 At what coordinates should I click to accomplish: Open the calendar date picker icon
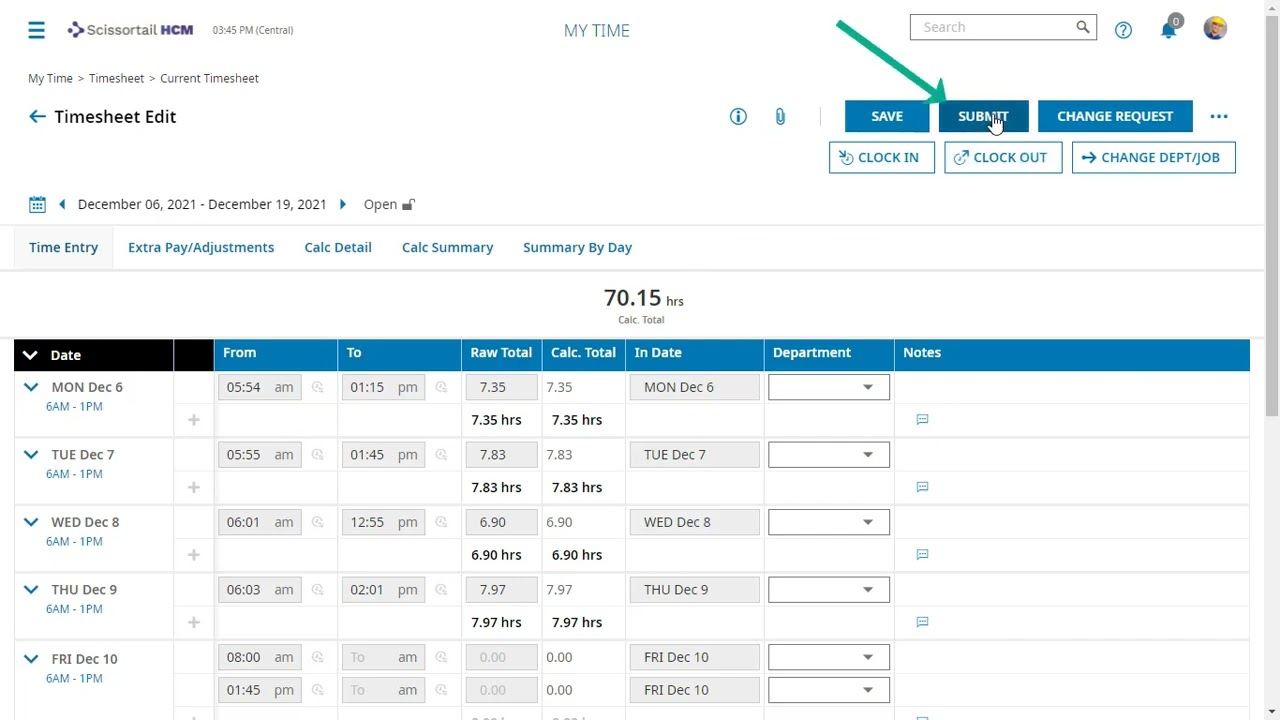tap(37, 204)
